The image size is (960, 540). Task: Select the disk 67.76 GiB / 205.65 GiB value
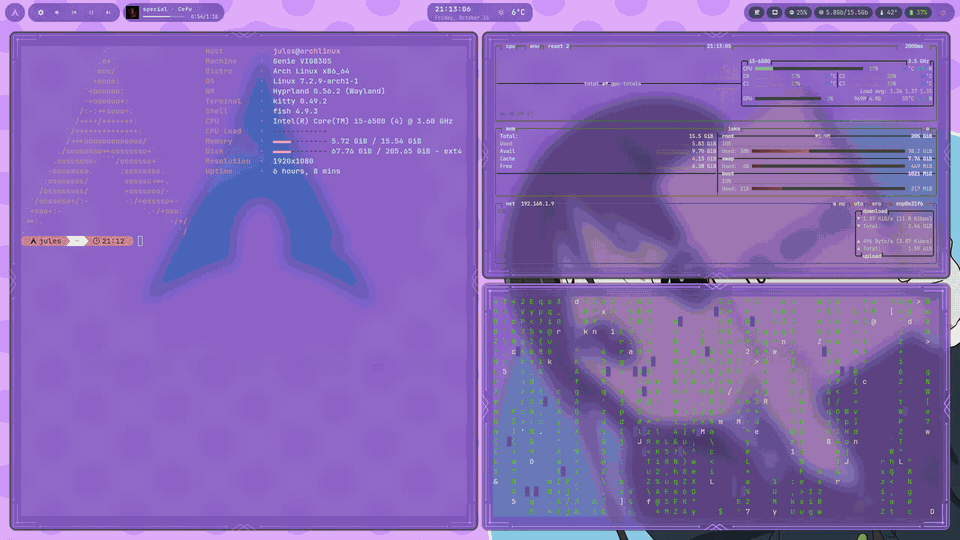(396, 151)
